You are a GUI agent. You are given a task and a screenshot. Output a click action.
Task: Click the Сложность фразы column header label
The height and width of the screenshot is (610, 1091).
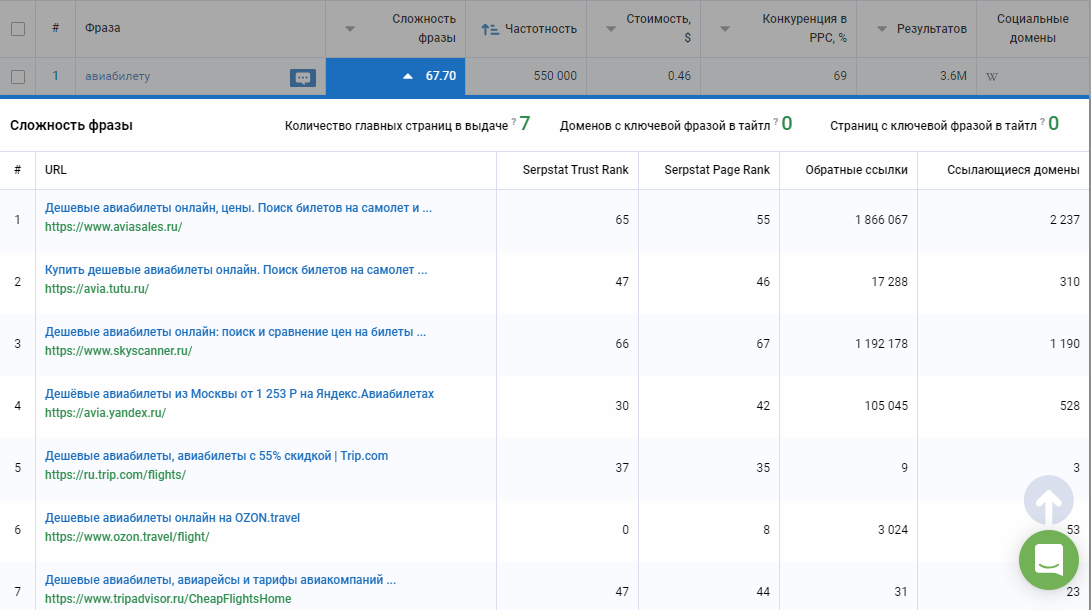(424, 29)
